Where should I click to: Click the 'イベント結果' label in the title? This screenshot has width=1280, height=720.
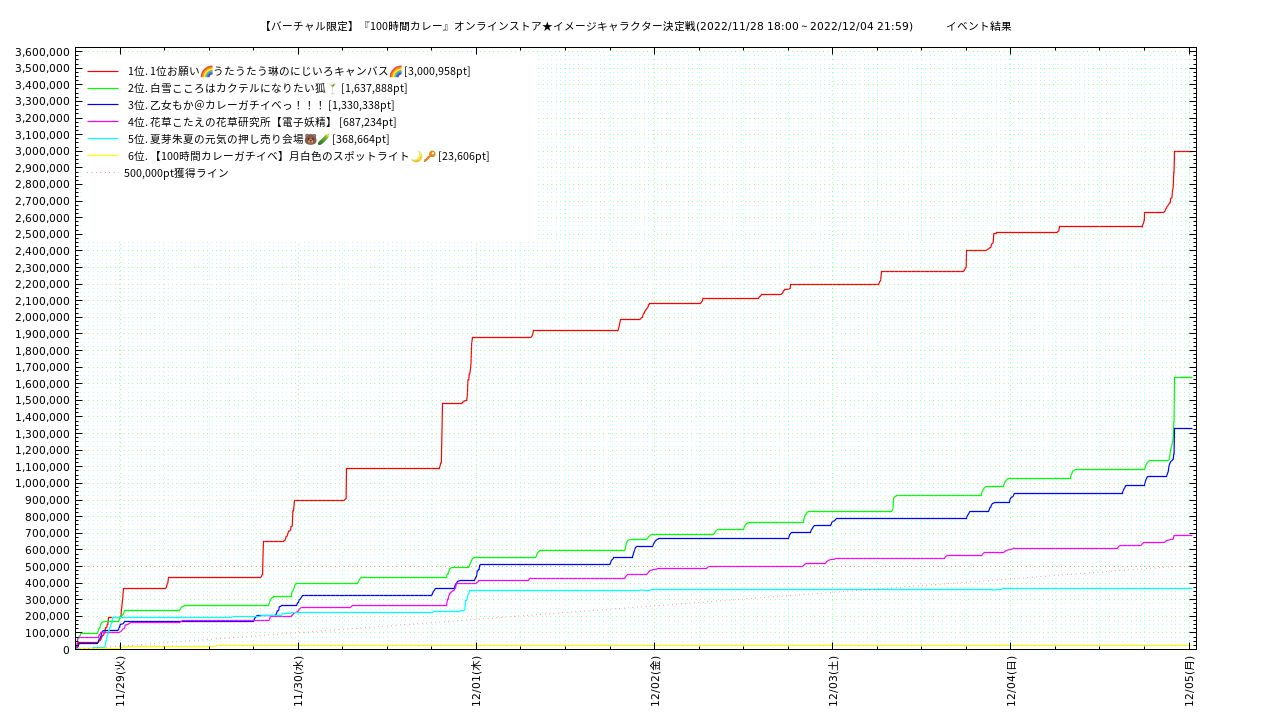pos(979,26)
